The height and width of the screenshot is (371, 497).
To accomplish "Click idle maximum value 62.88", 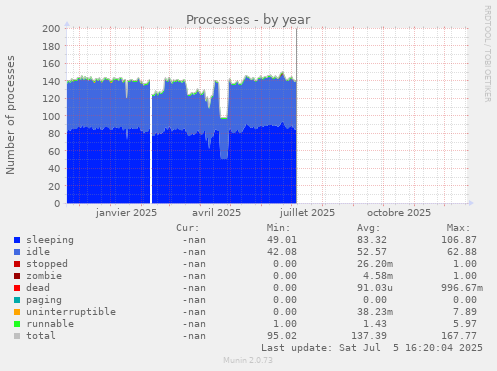I will point(462,252).
